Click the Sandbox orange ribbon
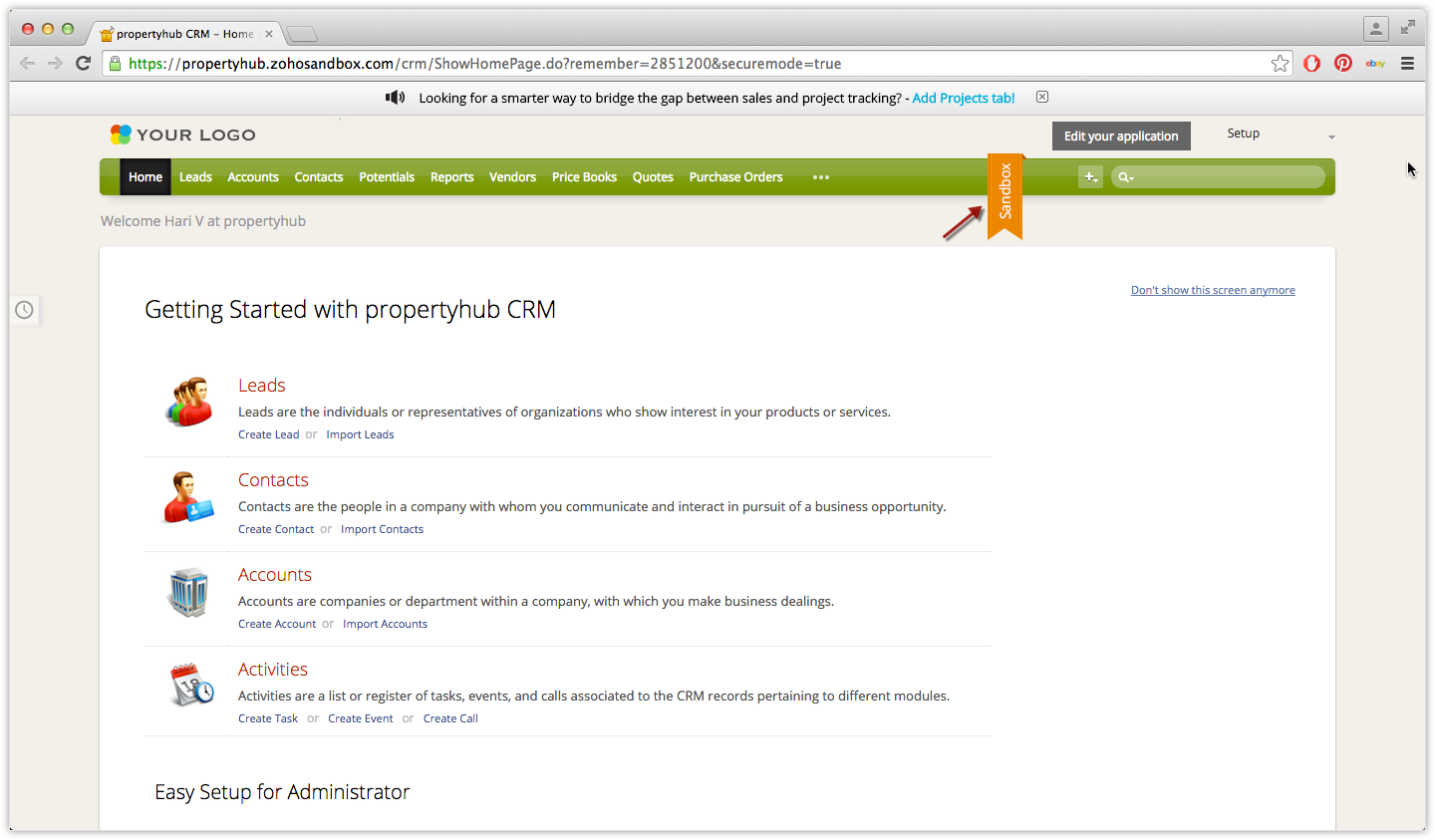The image size is (1435, 840). click(x=1004, y=195)
